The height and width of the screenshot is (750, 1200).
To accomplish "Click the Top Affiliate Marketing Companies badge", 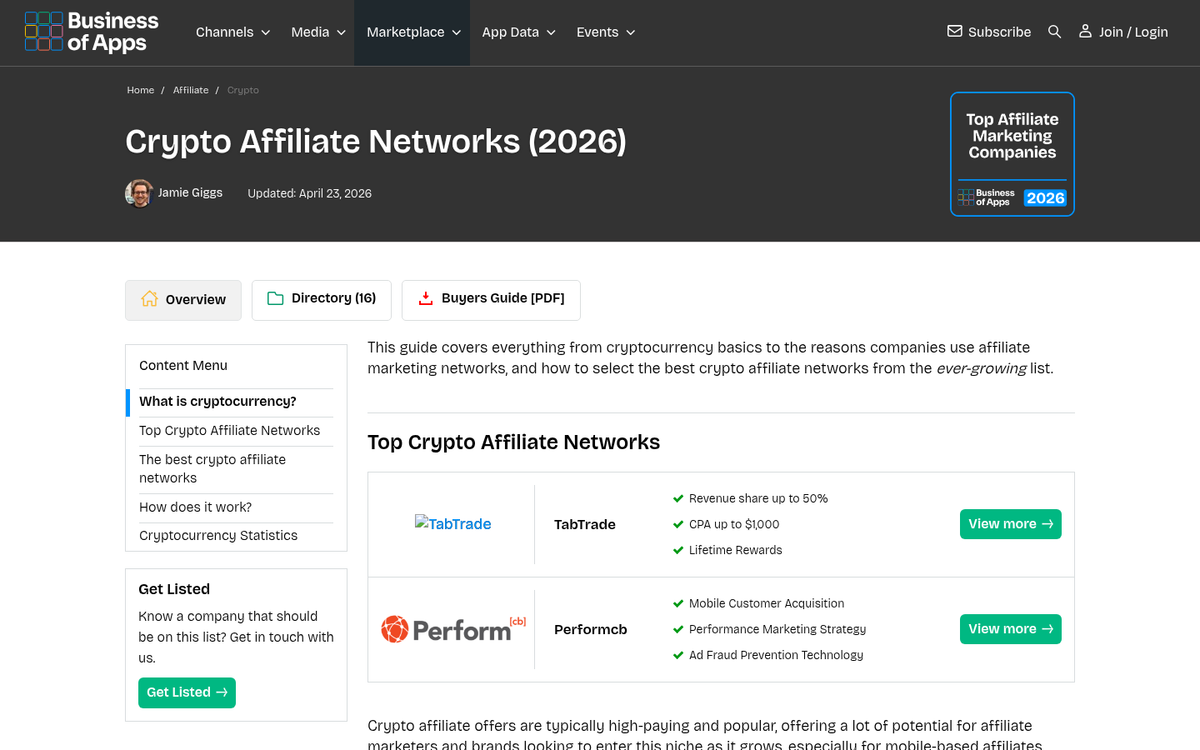I will [x=1012, y=154].
